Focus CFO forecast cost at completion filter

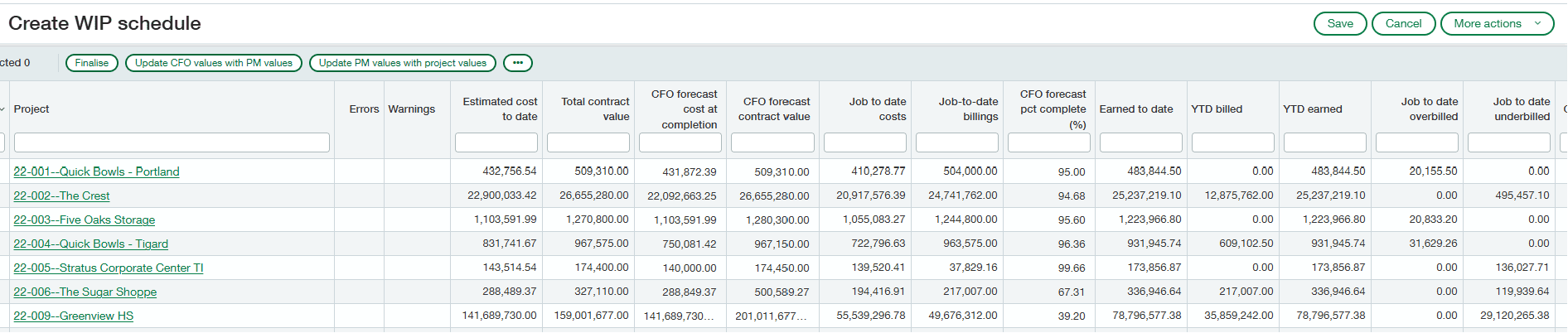pyautogui.click(x=680, y=142)
